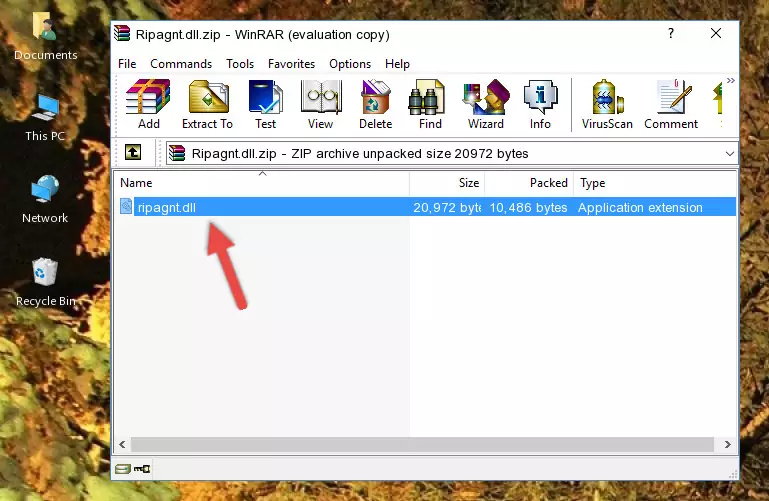Start VirusScan on the archive
The image size is (769, 501).
(x=607, y=104)
